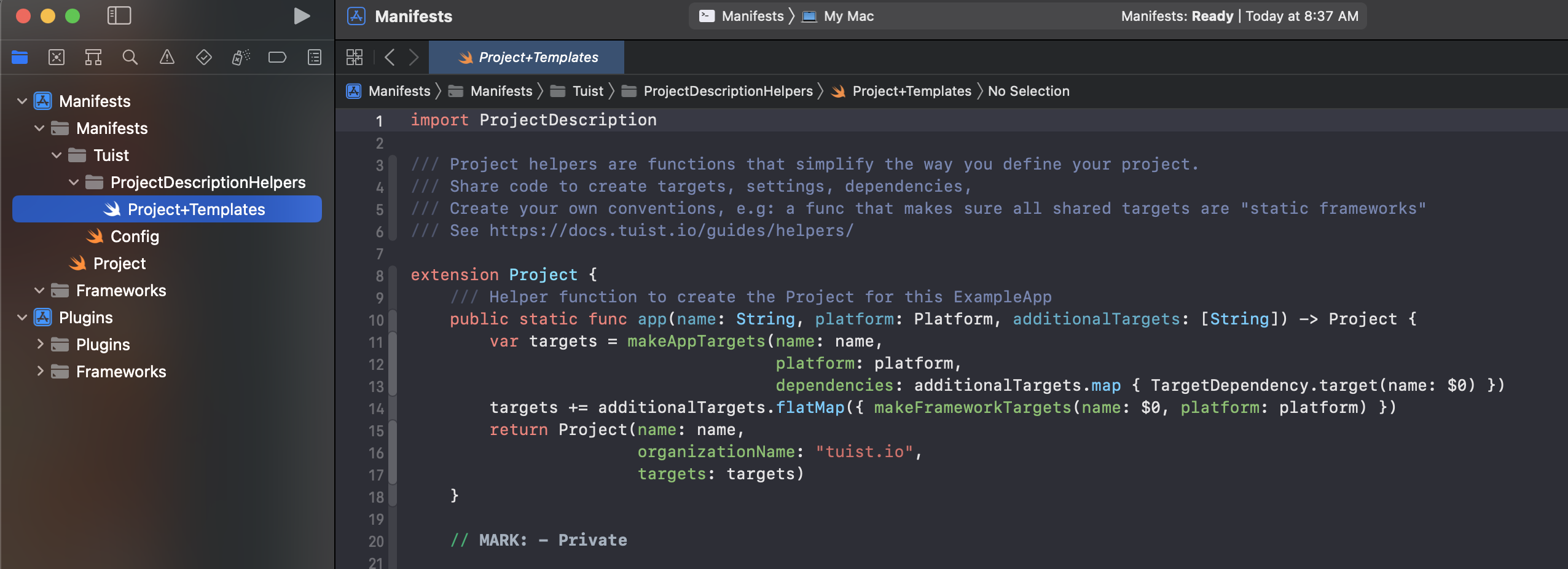Select the Tuist folder row
The width and height of the screenshot is (1568, 569).
[x=167, y=155]
